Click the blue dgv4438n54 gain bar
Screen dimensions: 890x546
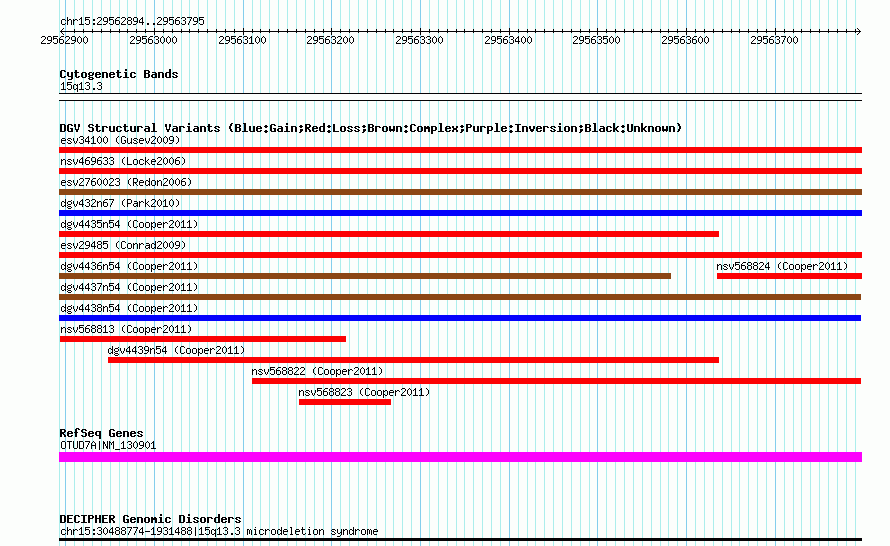460,318
